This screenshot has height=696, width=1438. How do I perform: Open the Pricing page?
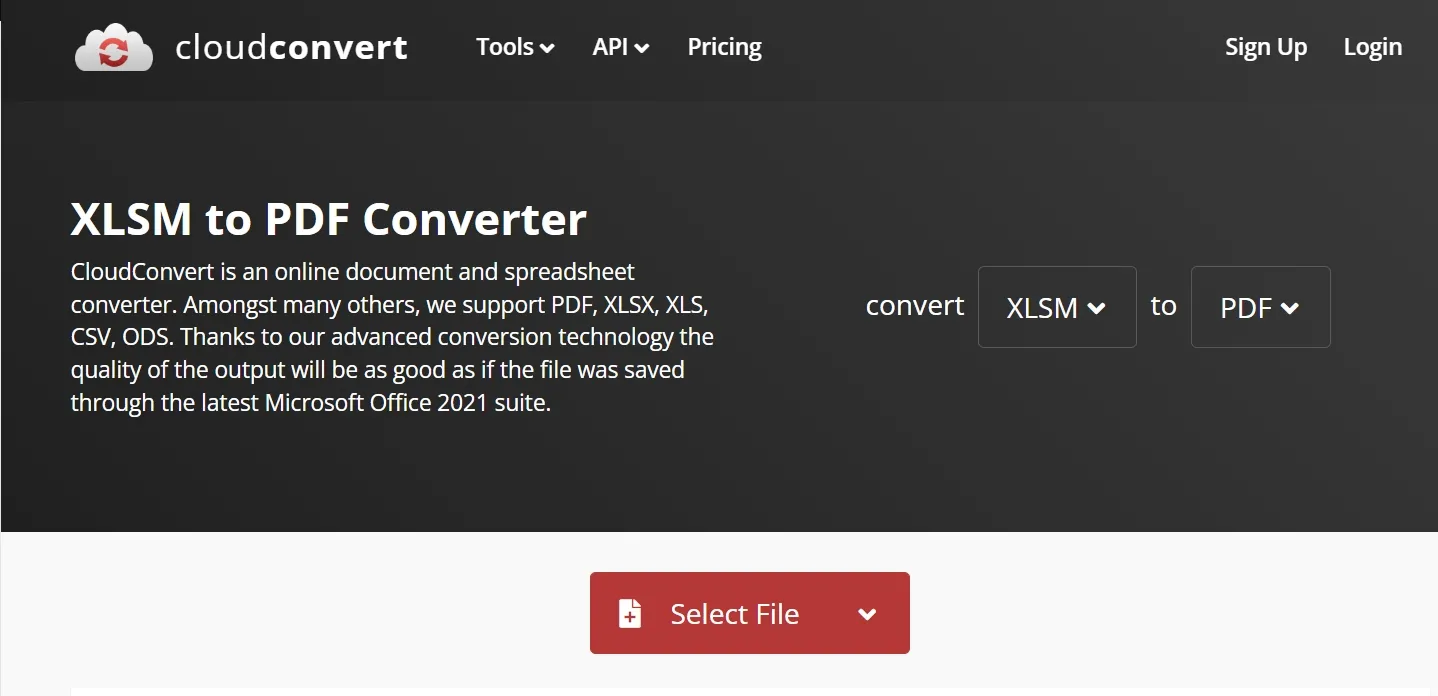[x=724, y=47]
